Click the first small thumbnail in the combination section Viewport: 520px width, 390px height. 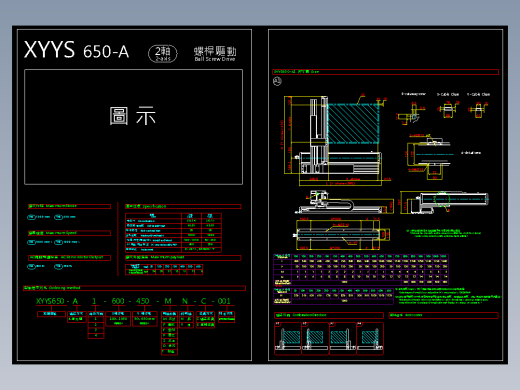tap(288, 338)
